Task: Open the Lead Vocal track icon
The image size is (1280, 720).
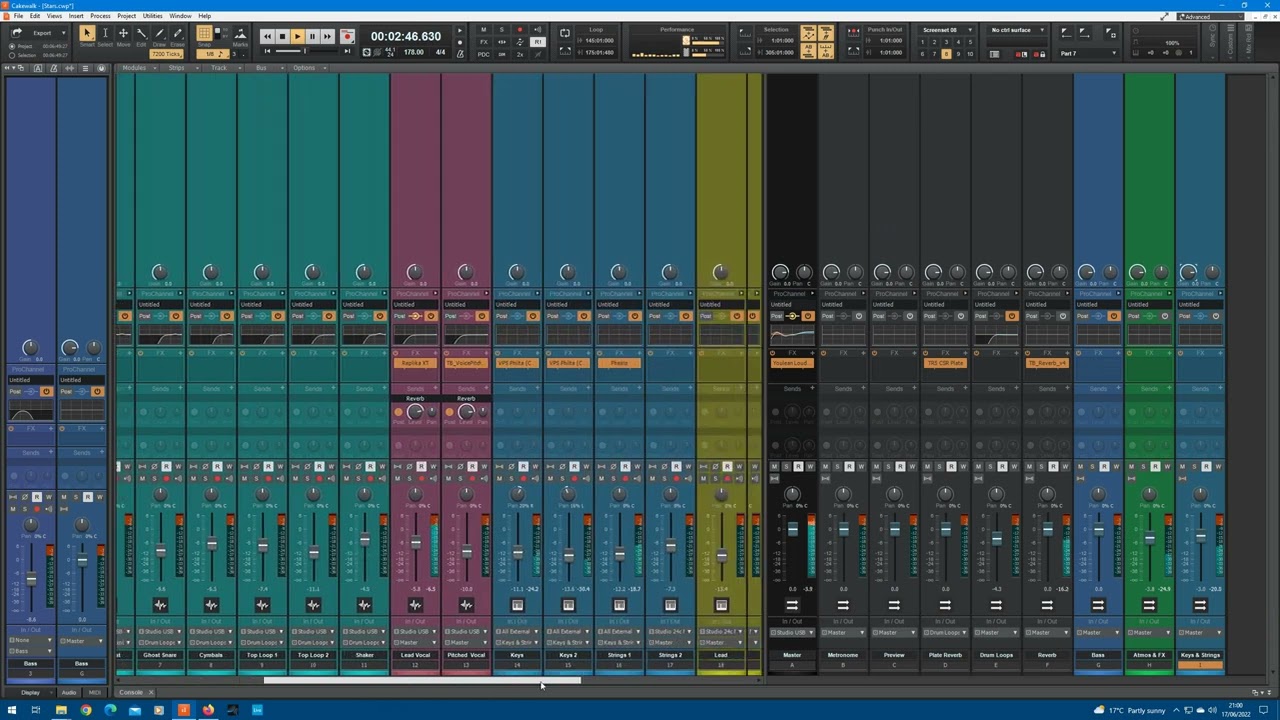Action: (x=415, y=605)
